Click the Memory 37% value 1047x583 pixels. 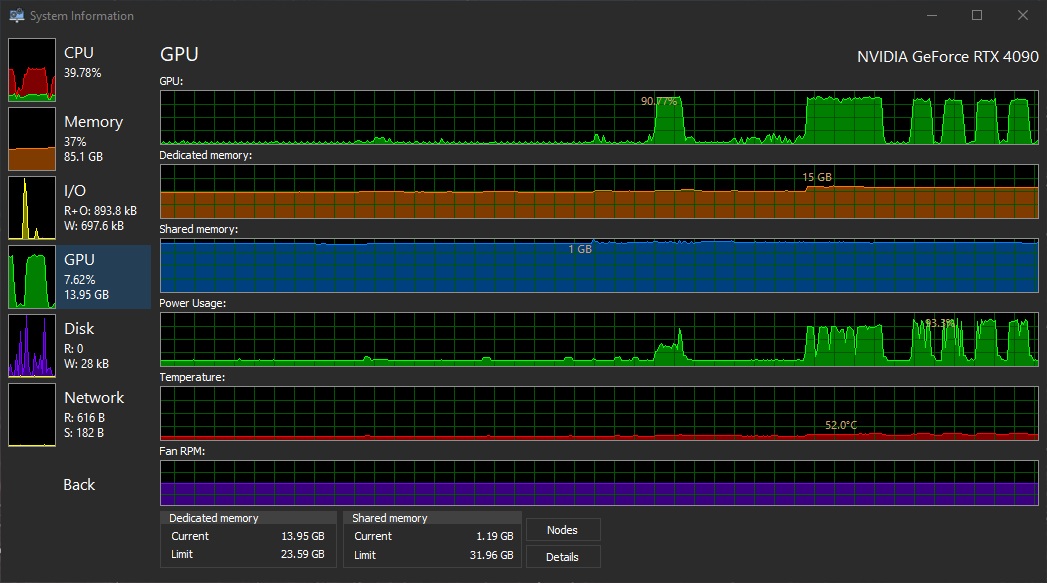click(75, 142)
